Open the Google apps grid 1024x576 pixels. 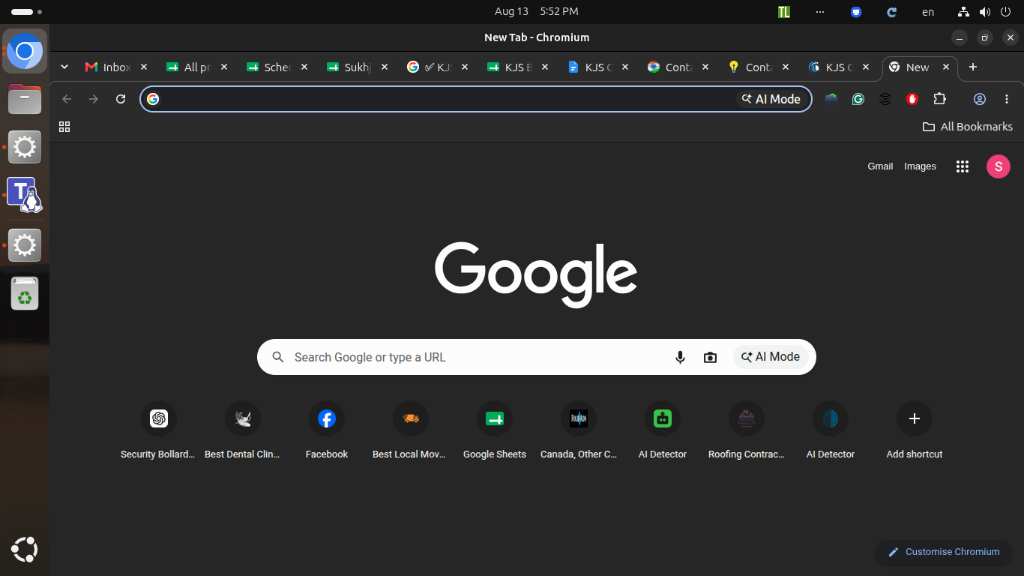tap(962, 167)
